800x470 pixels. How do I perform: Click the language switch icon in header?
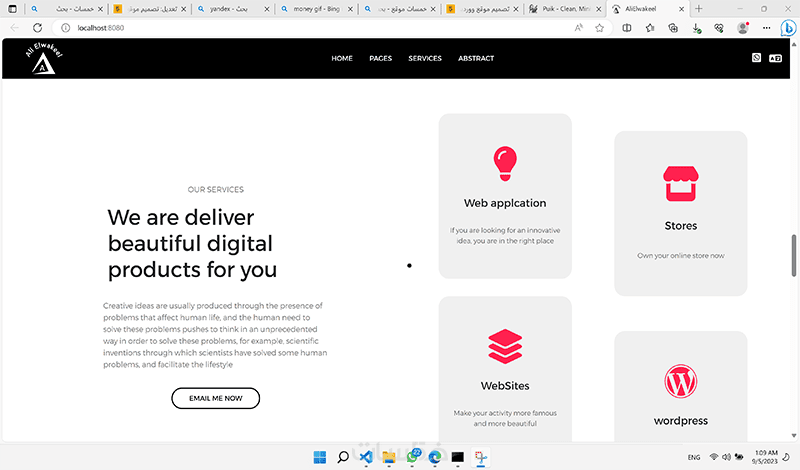point(775,58)
